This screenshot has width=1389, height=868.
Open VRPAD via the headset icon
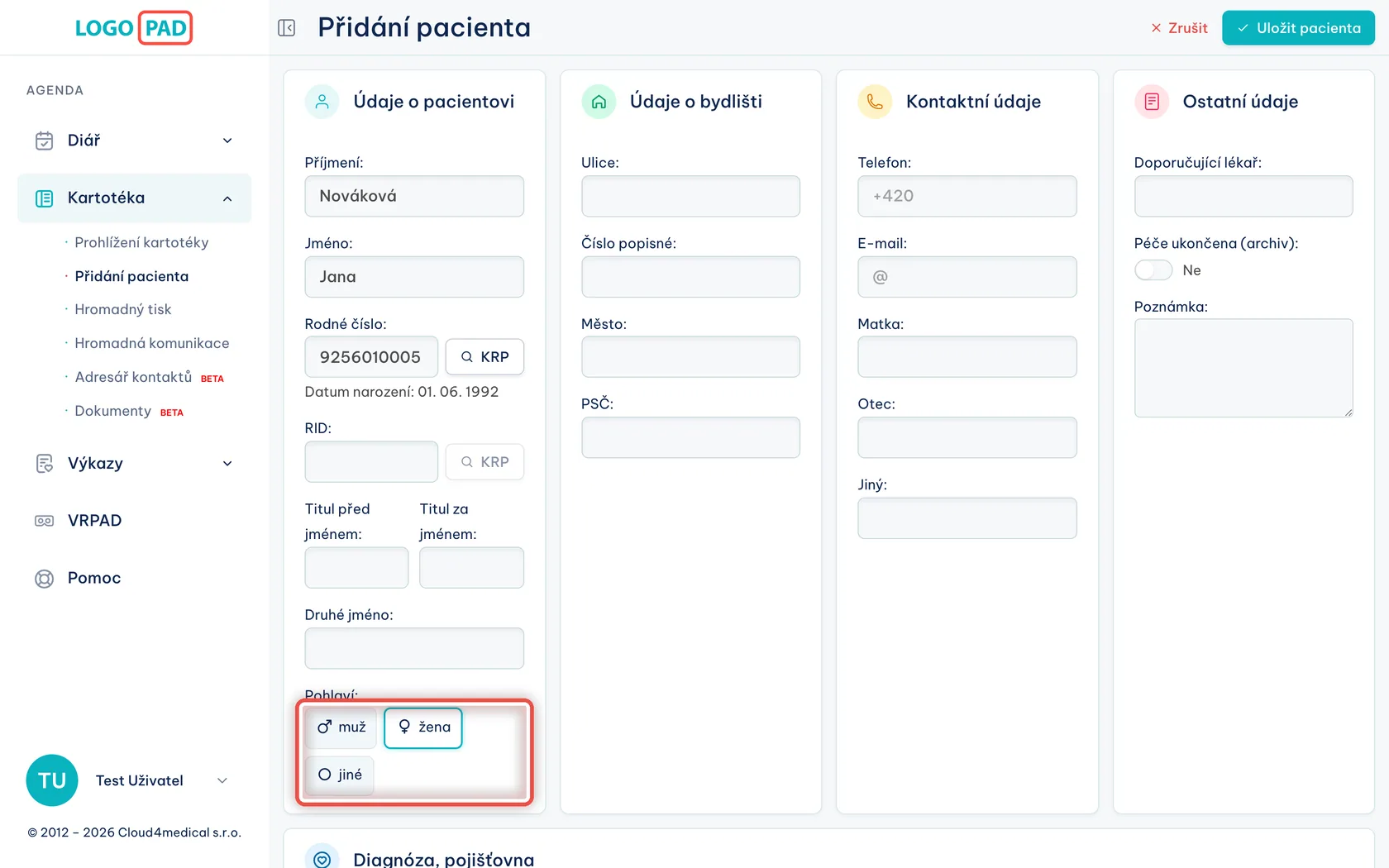click(44, 521)
